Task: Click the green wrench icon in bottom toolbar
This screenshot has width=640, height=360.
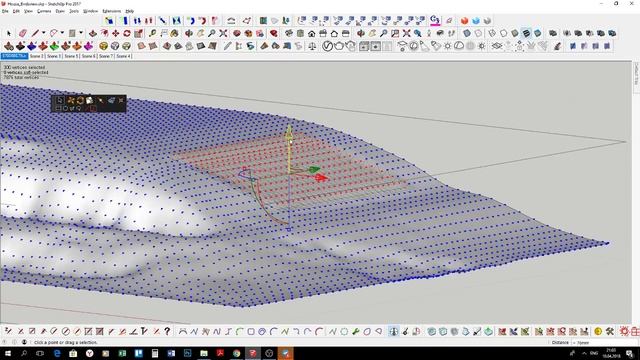Action: (356, 331)
